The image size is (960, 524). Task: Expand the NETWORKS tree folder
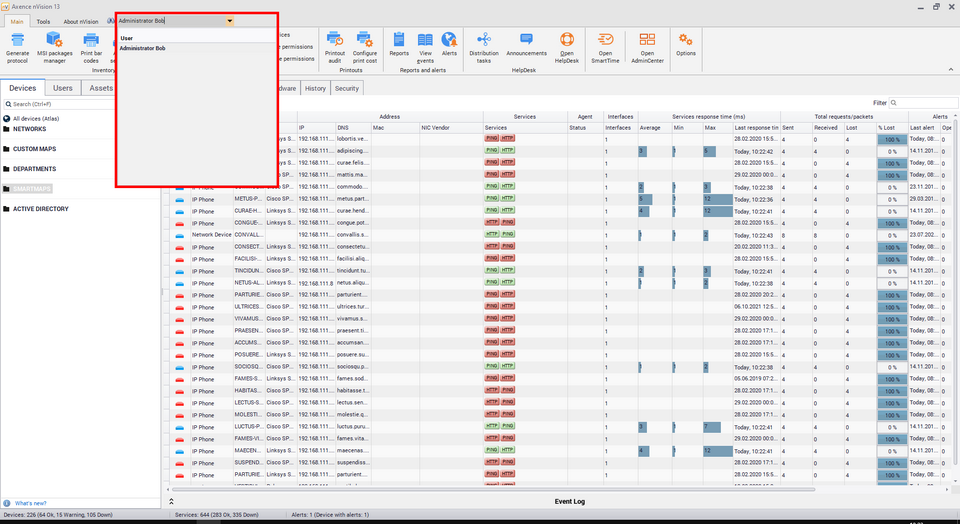(x=6, y=129)
